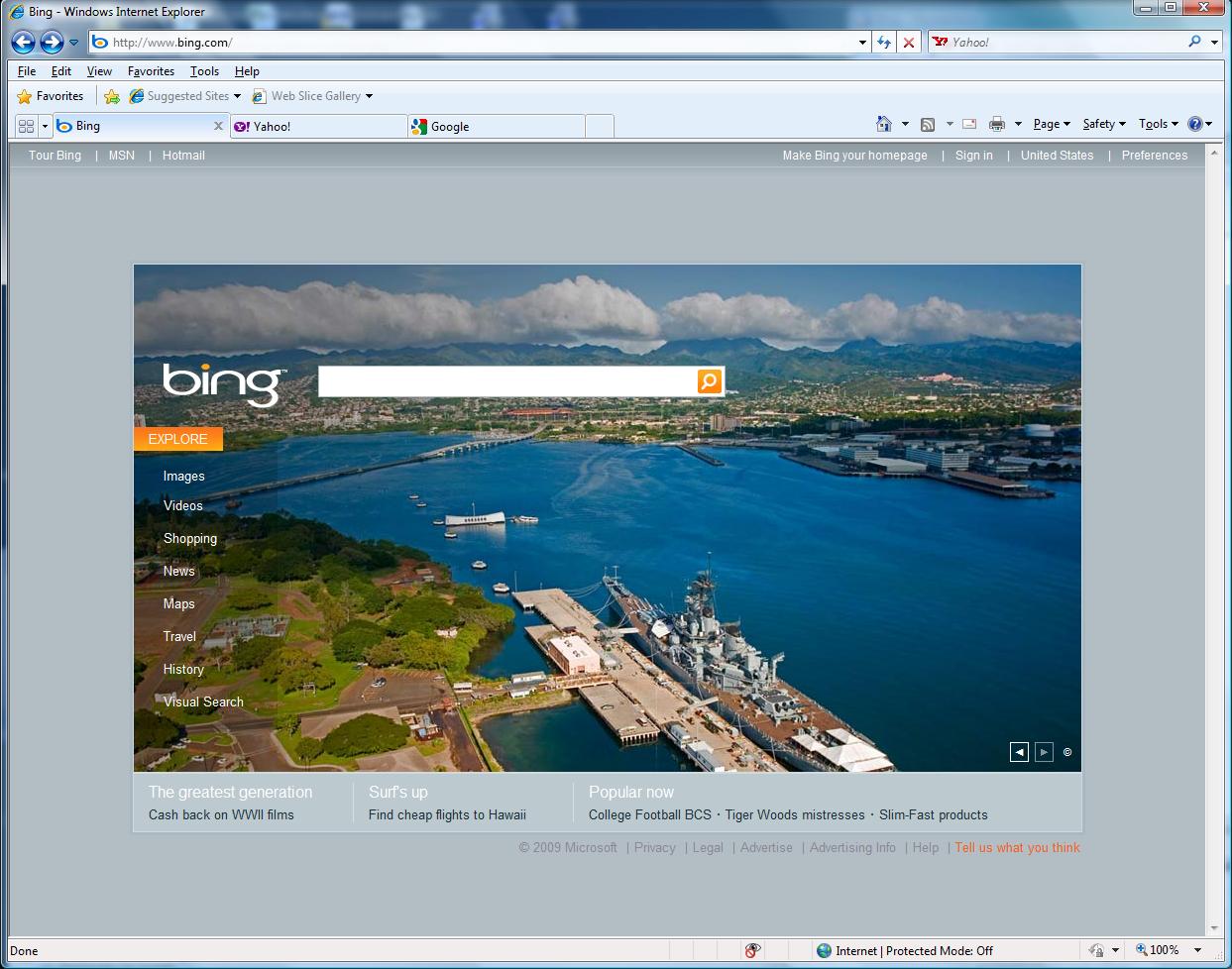Open the tab list dropdown arrow
This screenshot has width=1232, height=969.
coord(45,126)
